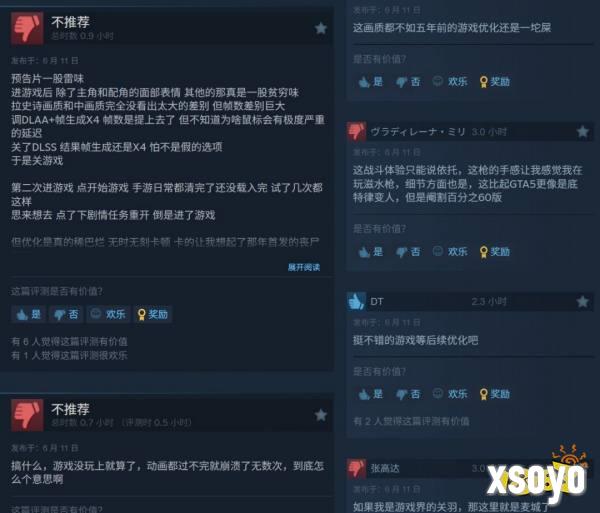
Task: Vote 是 on the 这画质都不如五年前 review
Action: click(371, 81)
